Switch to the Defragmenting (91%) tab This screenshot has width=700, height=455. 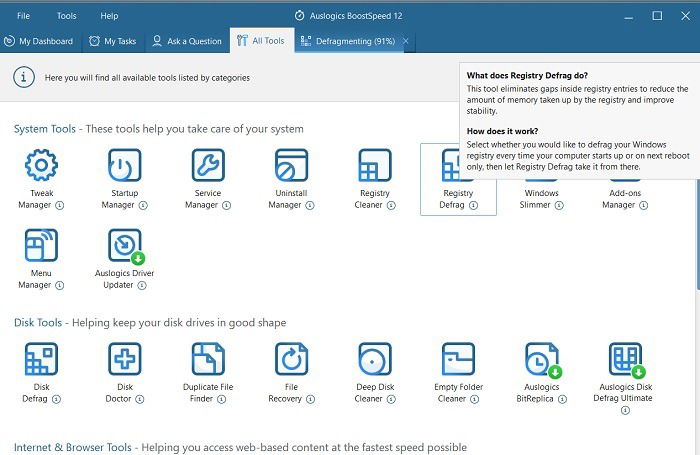348,41
